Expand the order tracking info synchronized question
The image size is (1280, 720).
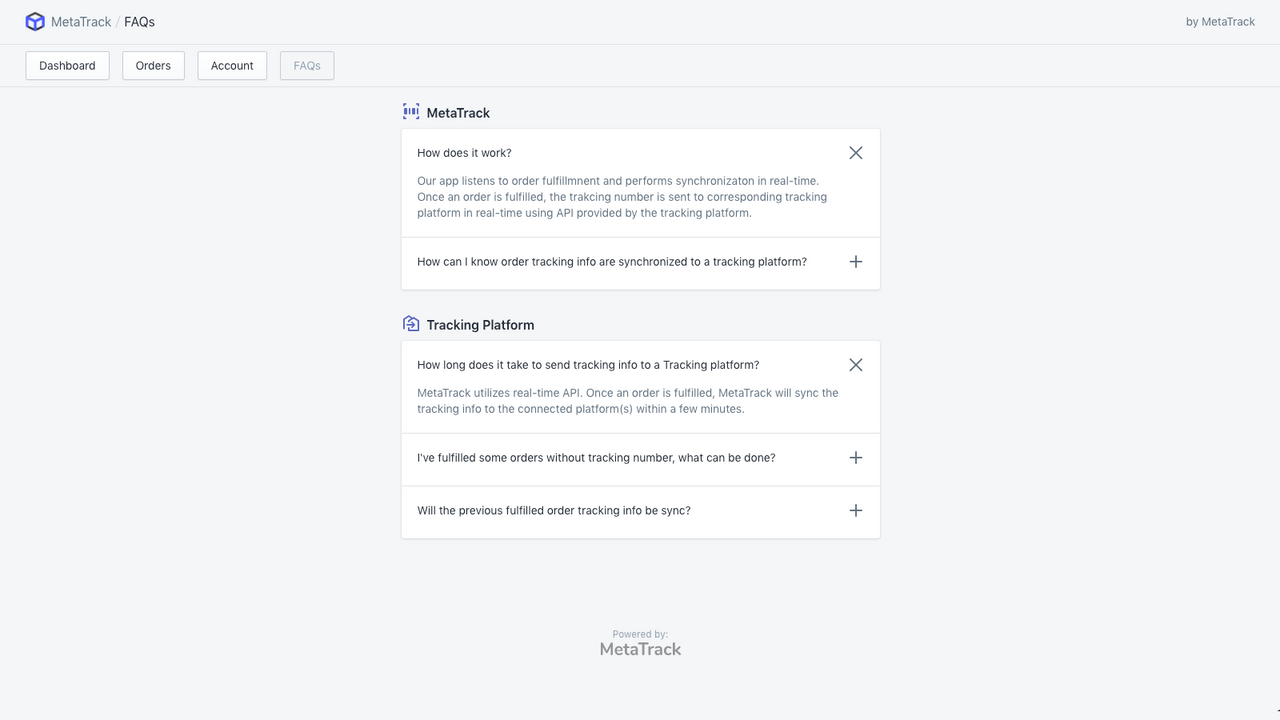(855, 262)
